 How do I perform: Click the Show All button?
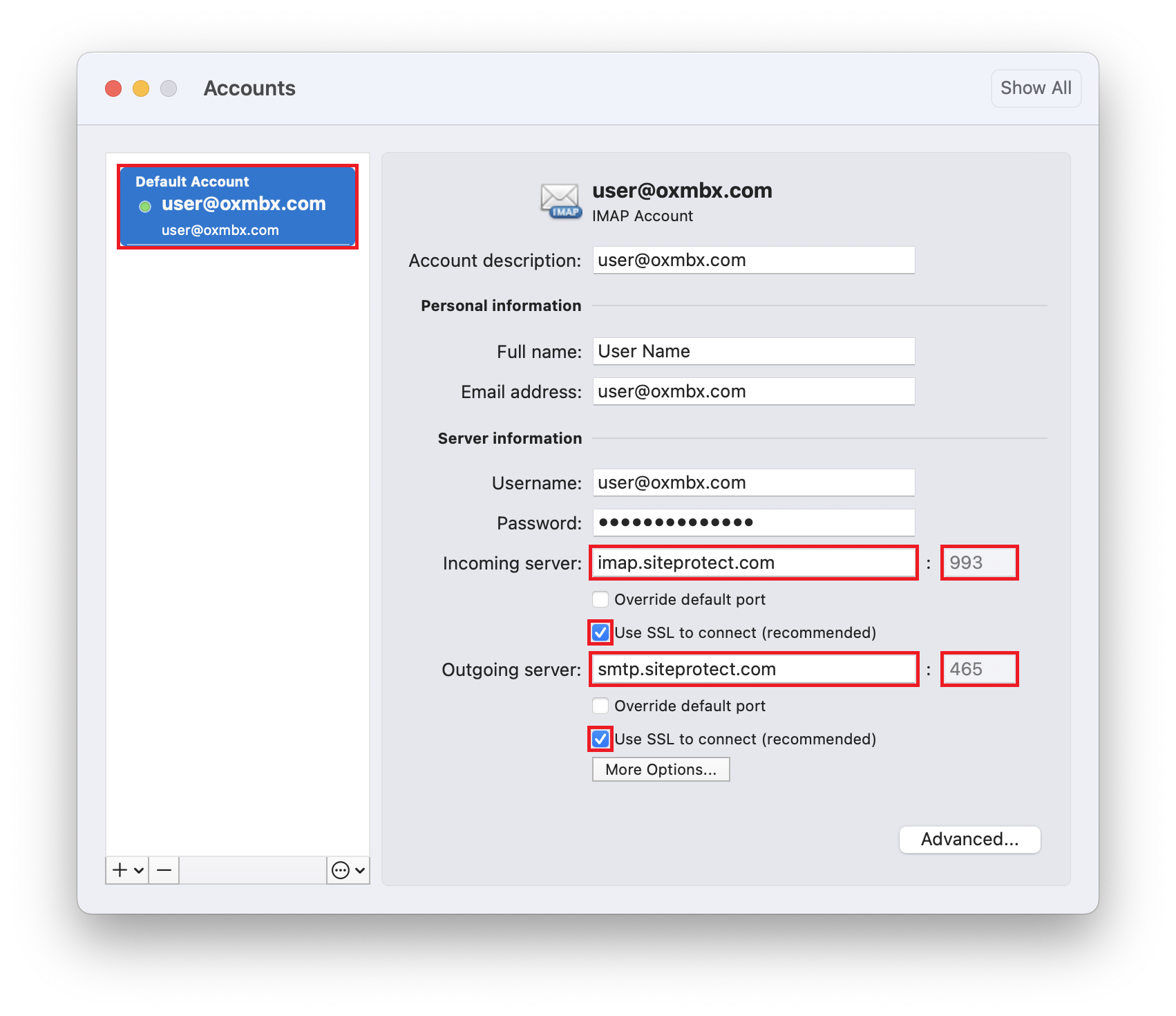[1035, 88]
